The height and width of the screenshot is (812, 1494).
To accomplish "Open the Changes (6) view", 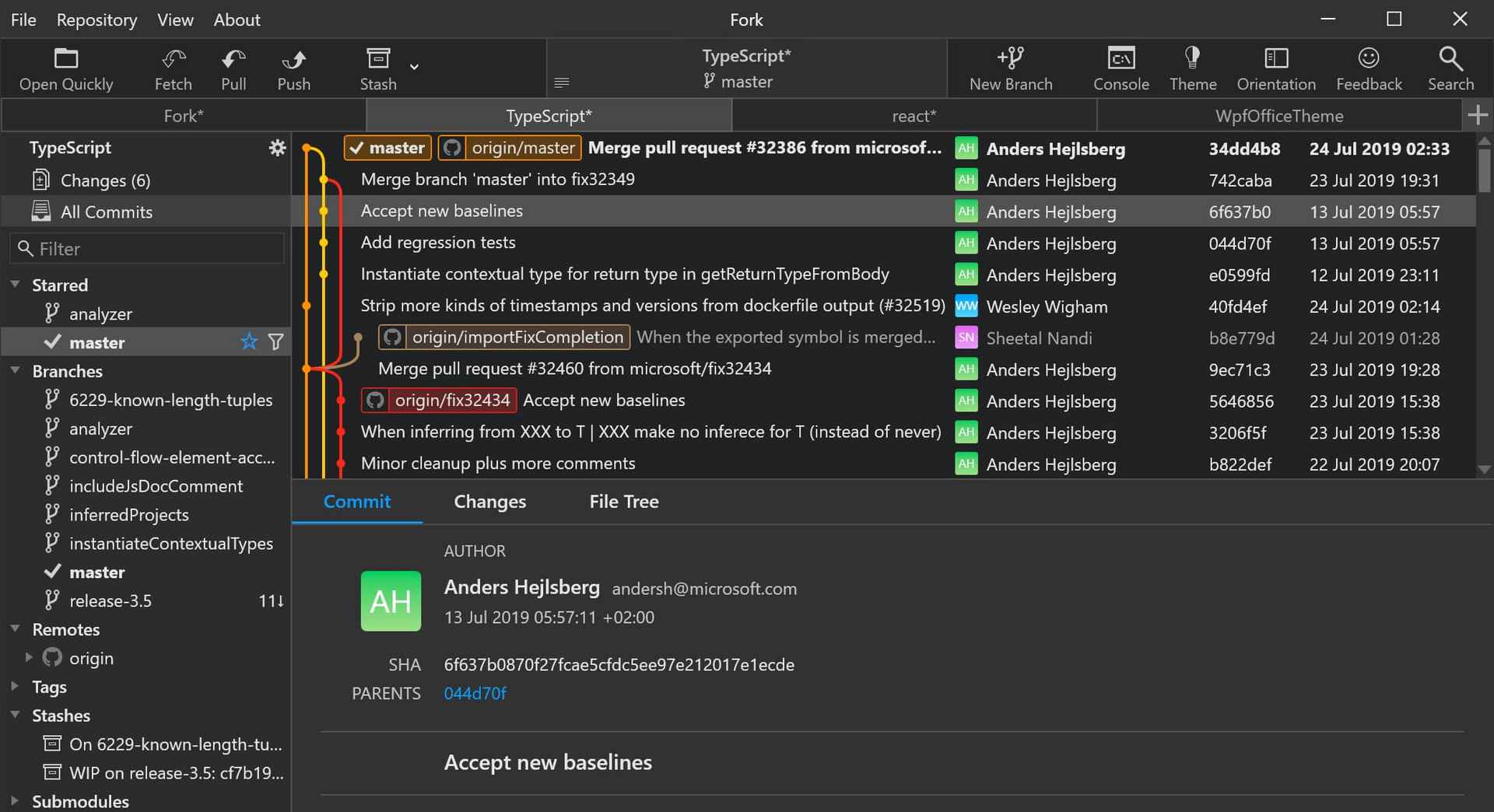I will point(146,180).
